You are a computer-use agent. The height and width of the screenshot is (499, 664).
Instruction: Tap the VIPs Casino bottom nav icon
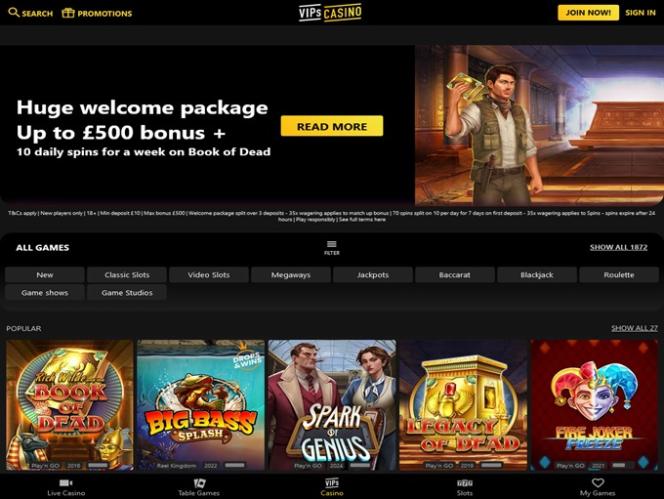tap(332, 482)
